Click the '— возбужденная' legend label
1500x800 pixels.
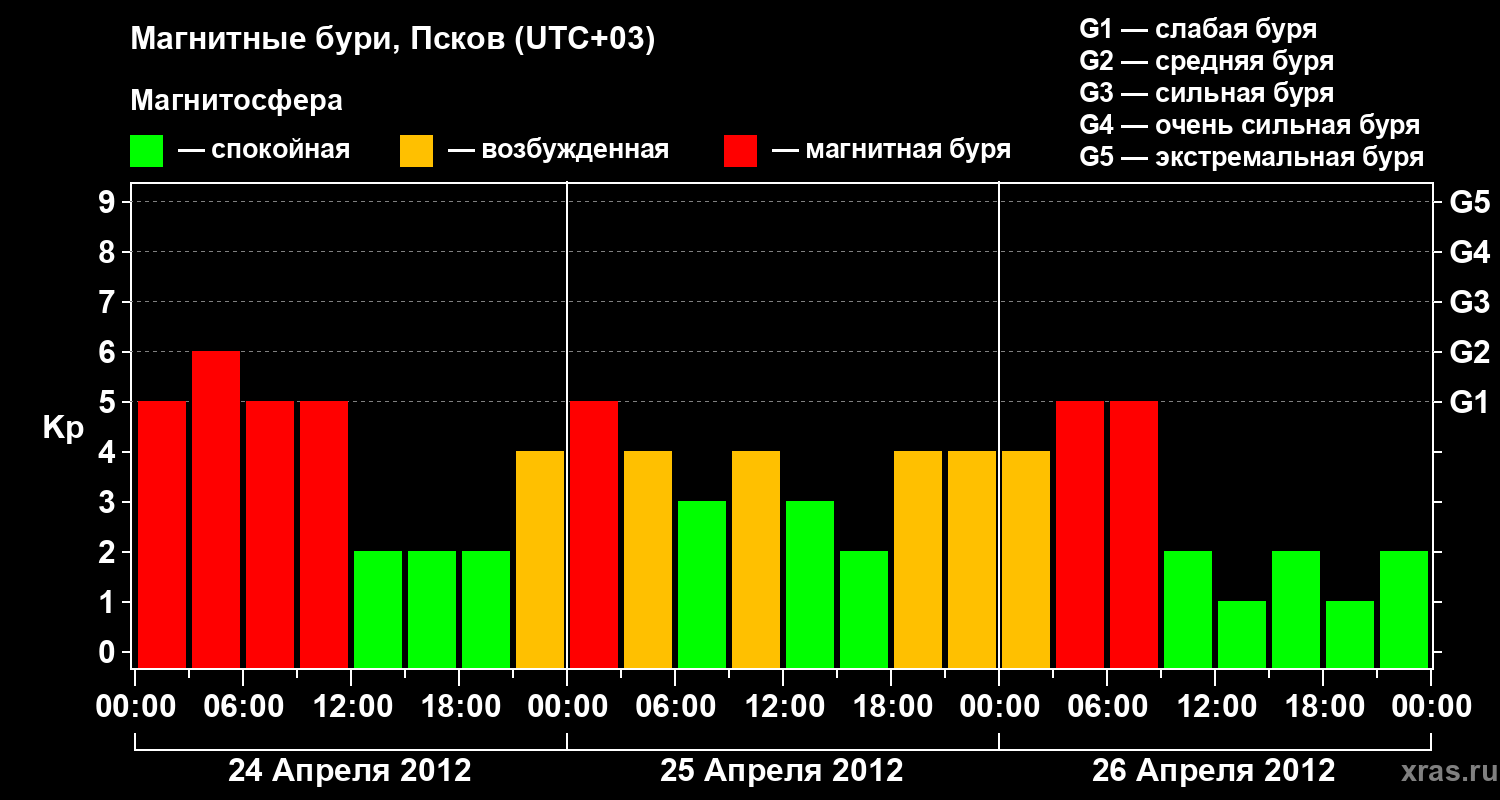tap(558, 151)
